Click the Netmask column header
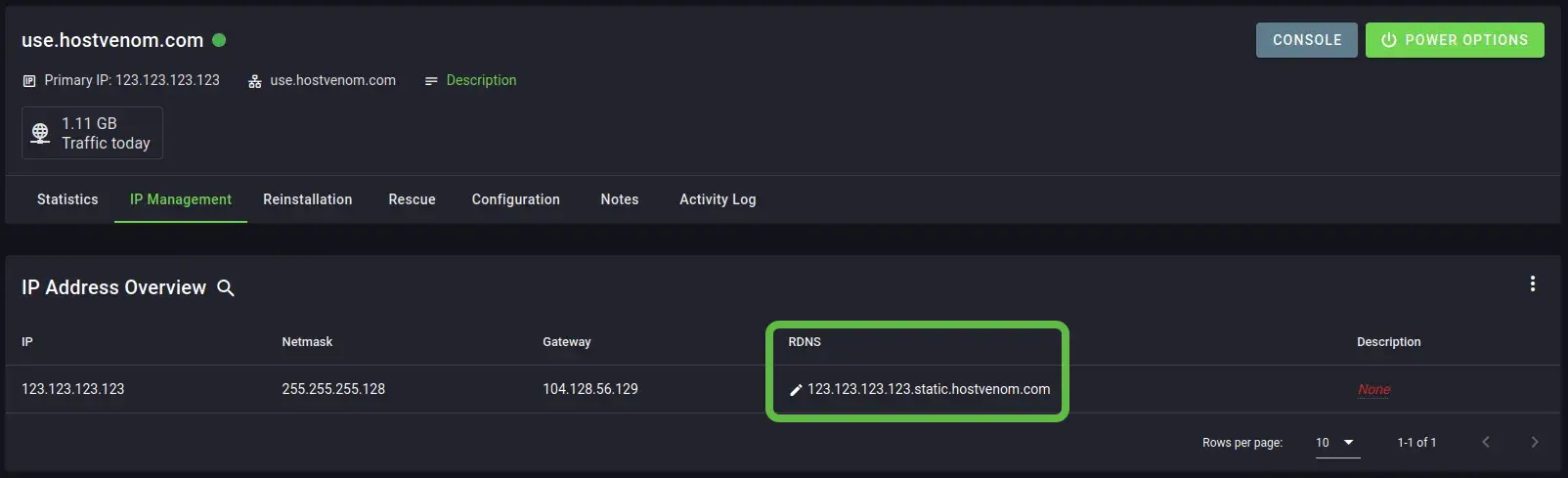Image resolution: width=1568 pixels, height=478 pixels. 307,342
